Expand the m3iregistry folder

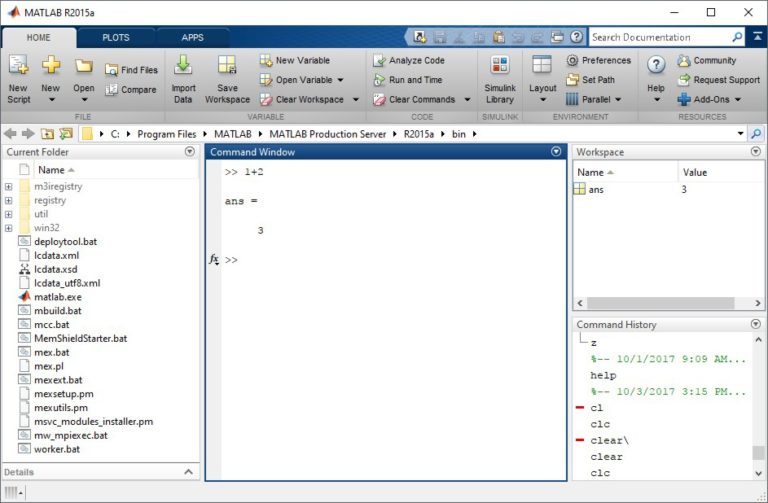pos(9,186)
